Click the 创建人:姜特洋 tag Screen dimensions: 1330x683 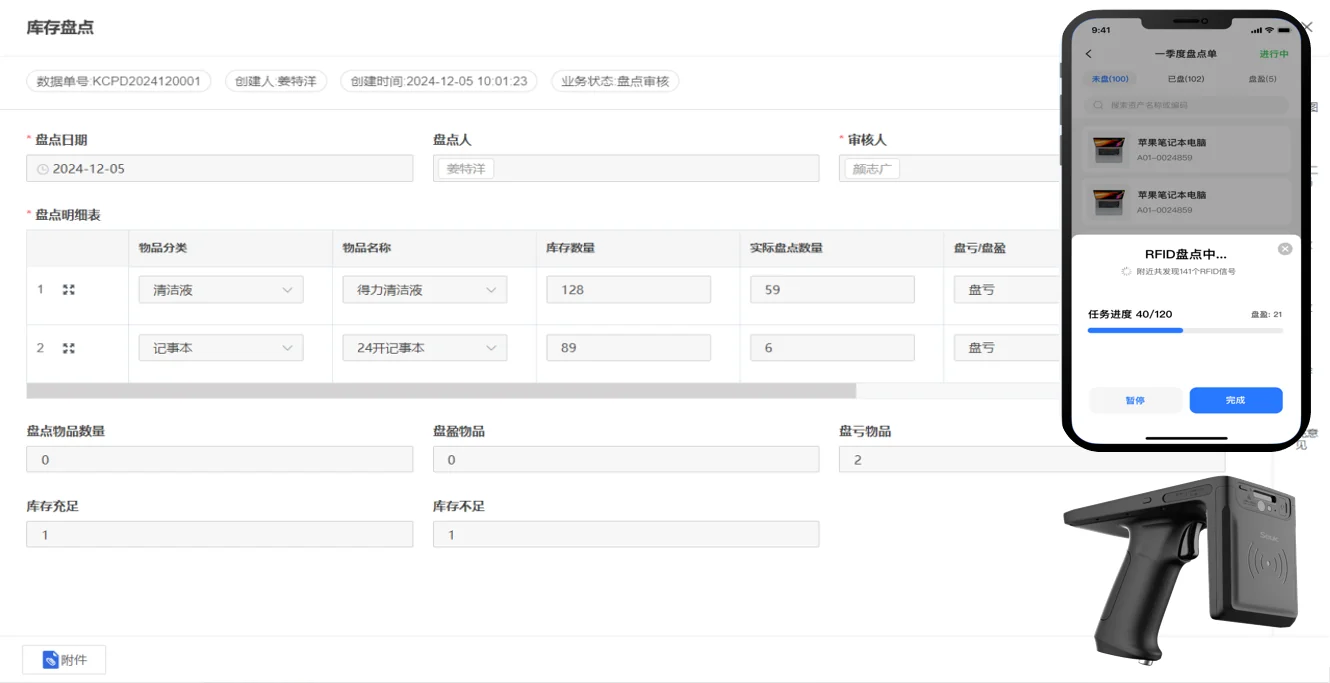[x=276, y=81]
